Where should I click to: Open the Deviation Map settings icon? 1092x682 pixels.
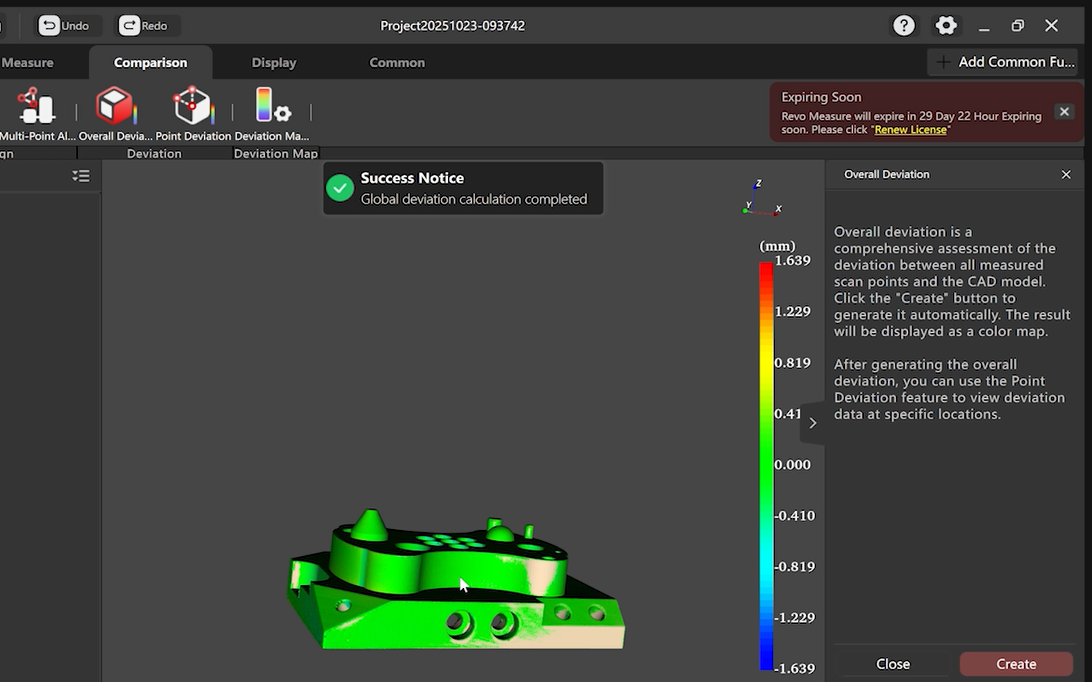pos(271,107)
